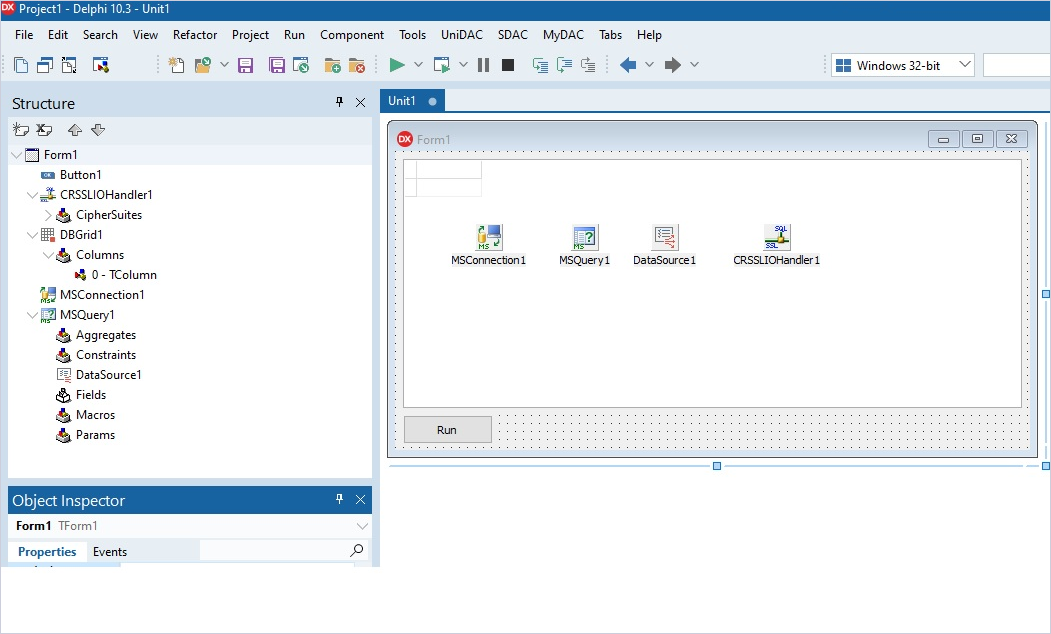The width and height of the screenshot is (1051, 634).
Task: Pin the Object Inspector panel
Action: click(339, 500)
